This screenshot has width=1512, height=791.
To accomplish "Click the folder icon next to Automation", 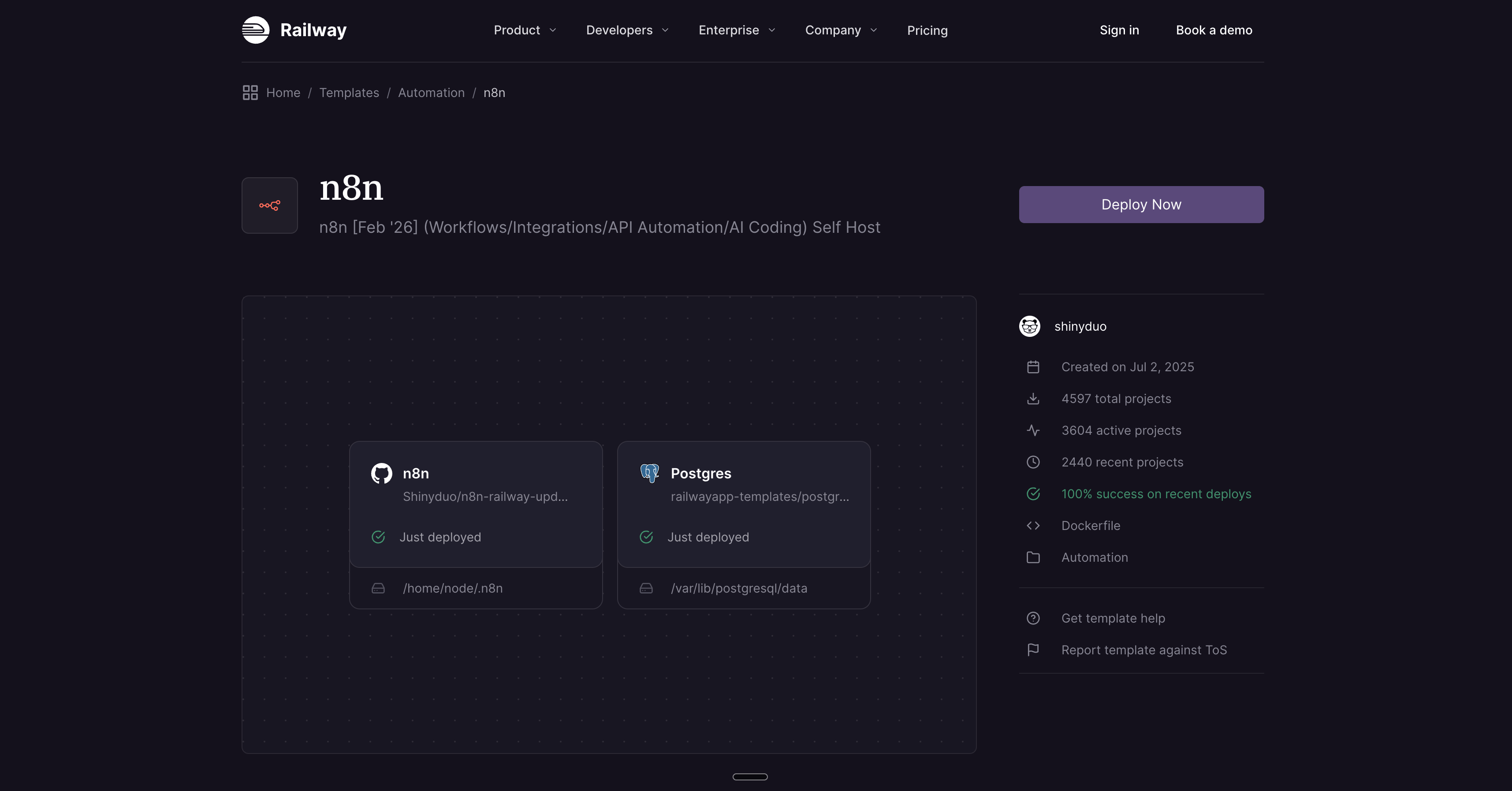I will (1033, 557).
